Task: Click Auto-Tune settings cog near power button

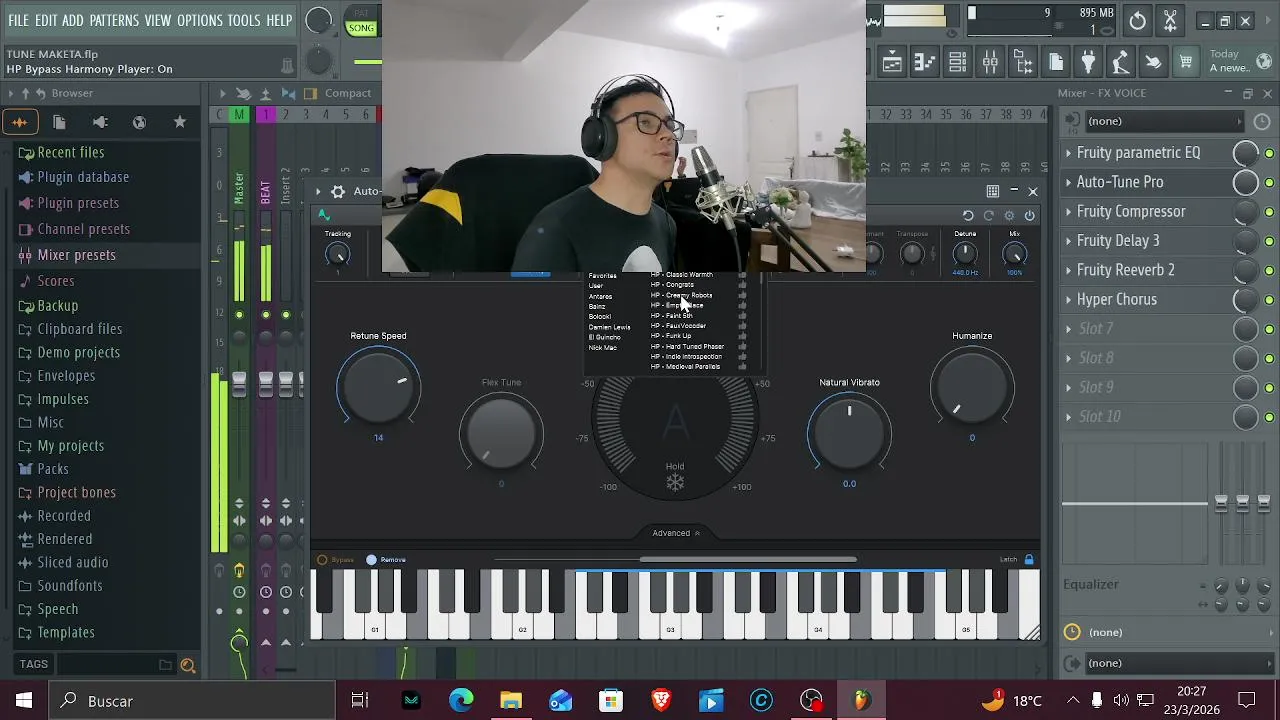Action: (1009, 216)
